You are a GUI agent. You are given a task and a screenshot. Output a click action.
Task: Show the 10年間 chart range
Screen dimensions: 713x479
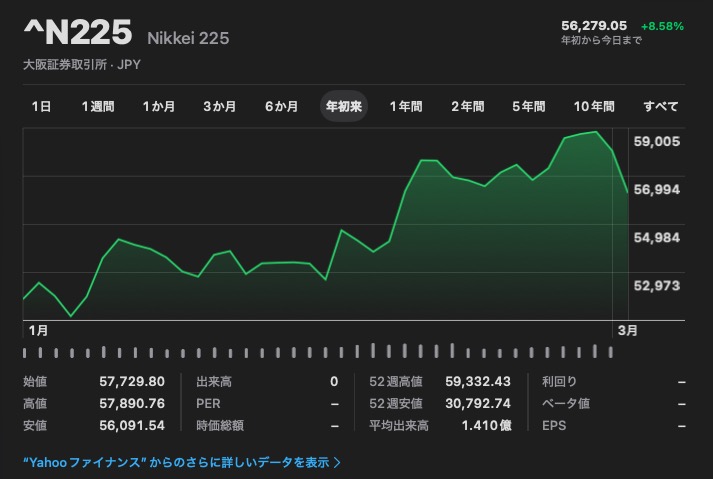pyautogui.click(x=594, y=106)
